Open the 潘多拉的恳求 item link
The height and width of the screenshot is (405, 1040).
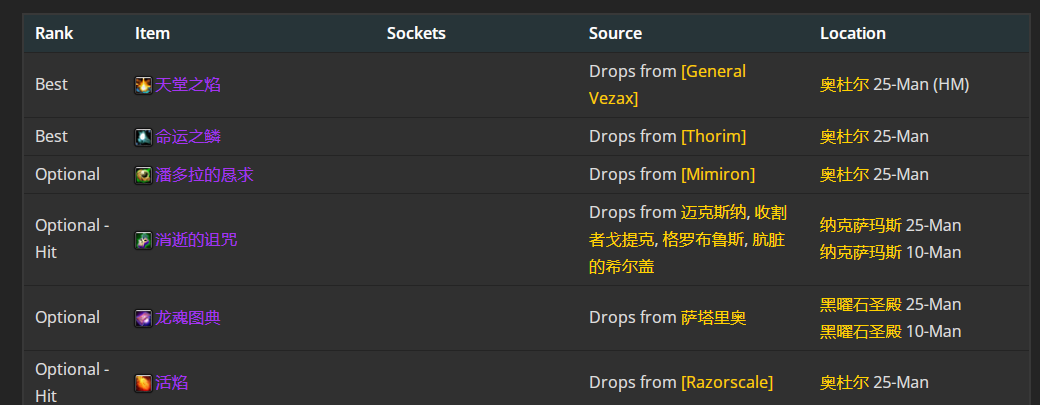tap(204, 175)
